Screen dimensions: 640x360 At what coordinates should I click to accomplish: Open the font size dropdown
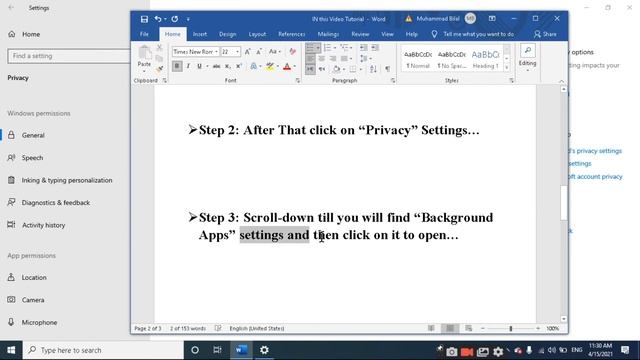[238, 52]
